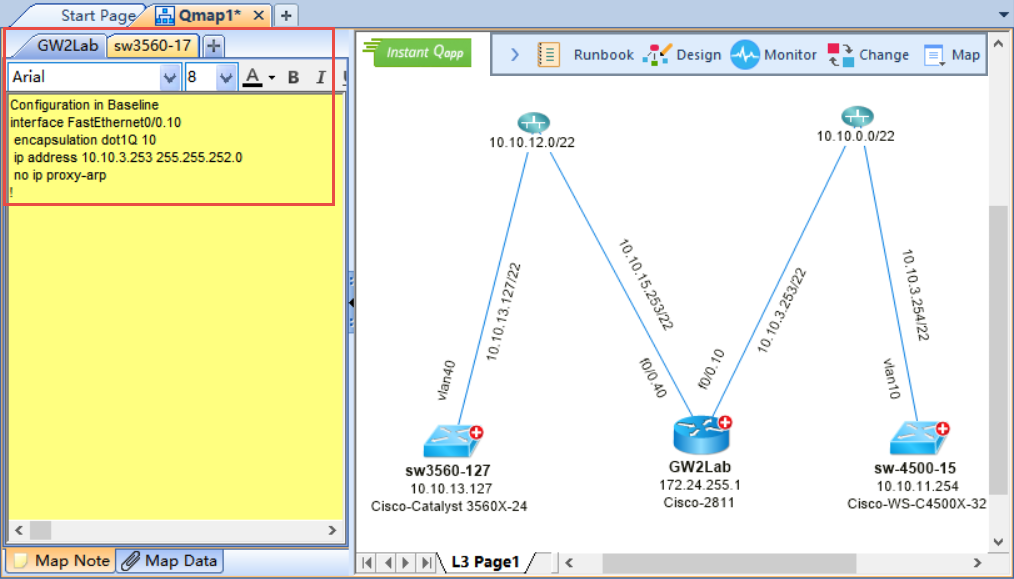This screenshot has height=579, width=1014.
Task: Click the Cisco-2811 model label
Action: (x=699, y=503)
